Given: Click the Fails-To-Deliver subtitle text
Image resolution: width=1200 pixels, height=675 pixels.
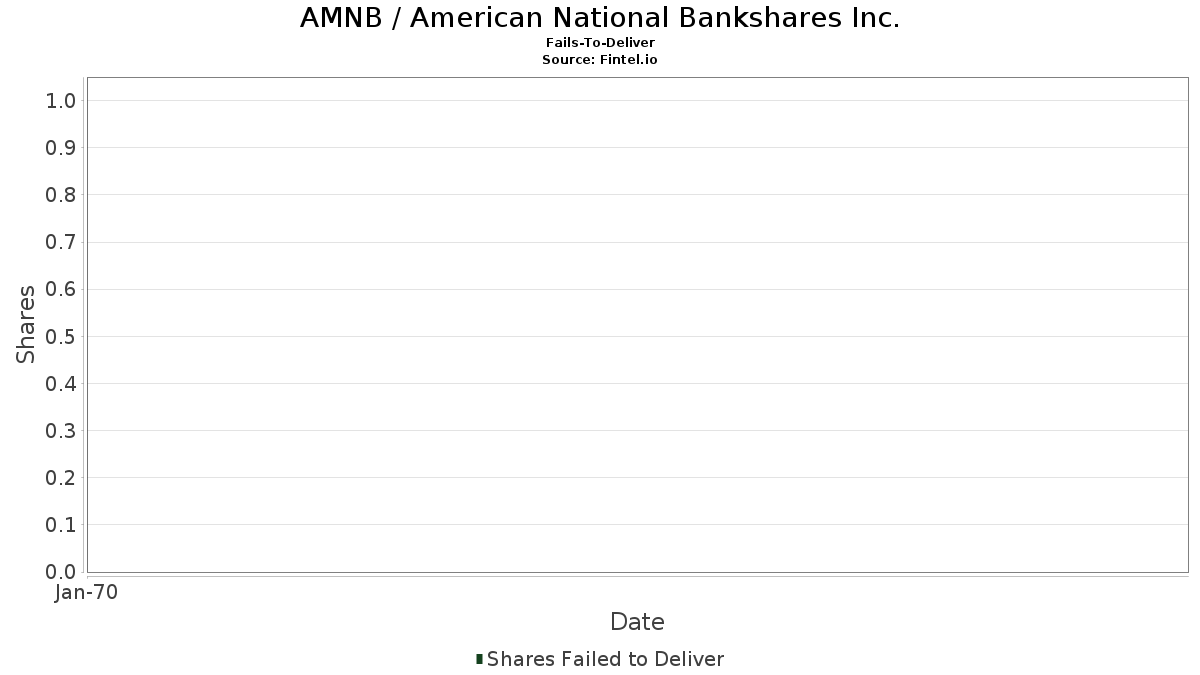Looking at the screenshot, I should [x=600, y=43].
